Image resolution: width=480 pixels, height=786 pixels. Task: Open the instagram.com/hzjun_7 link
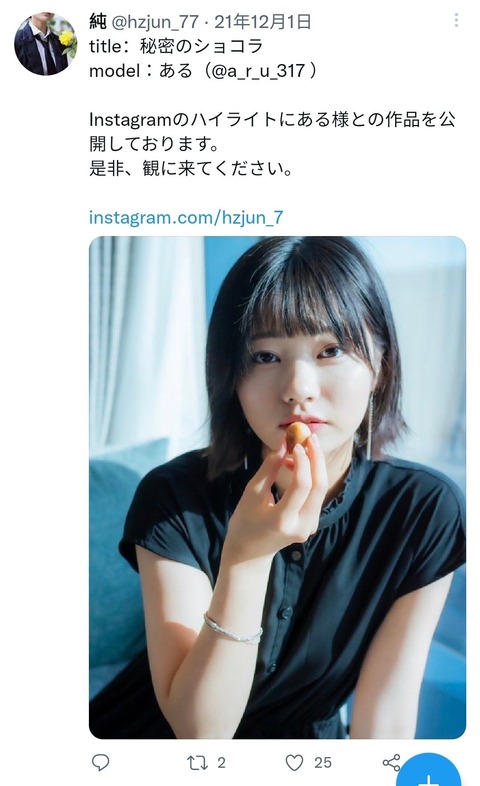pyautogui.click(x=186, y=218)
